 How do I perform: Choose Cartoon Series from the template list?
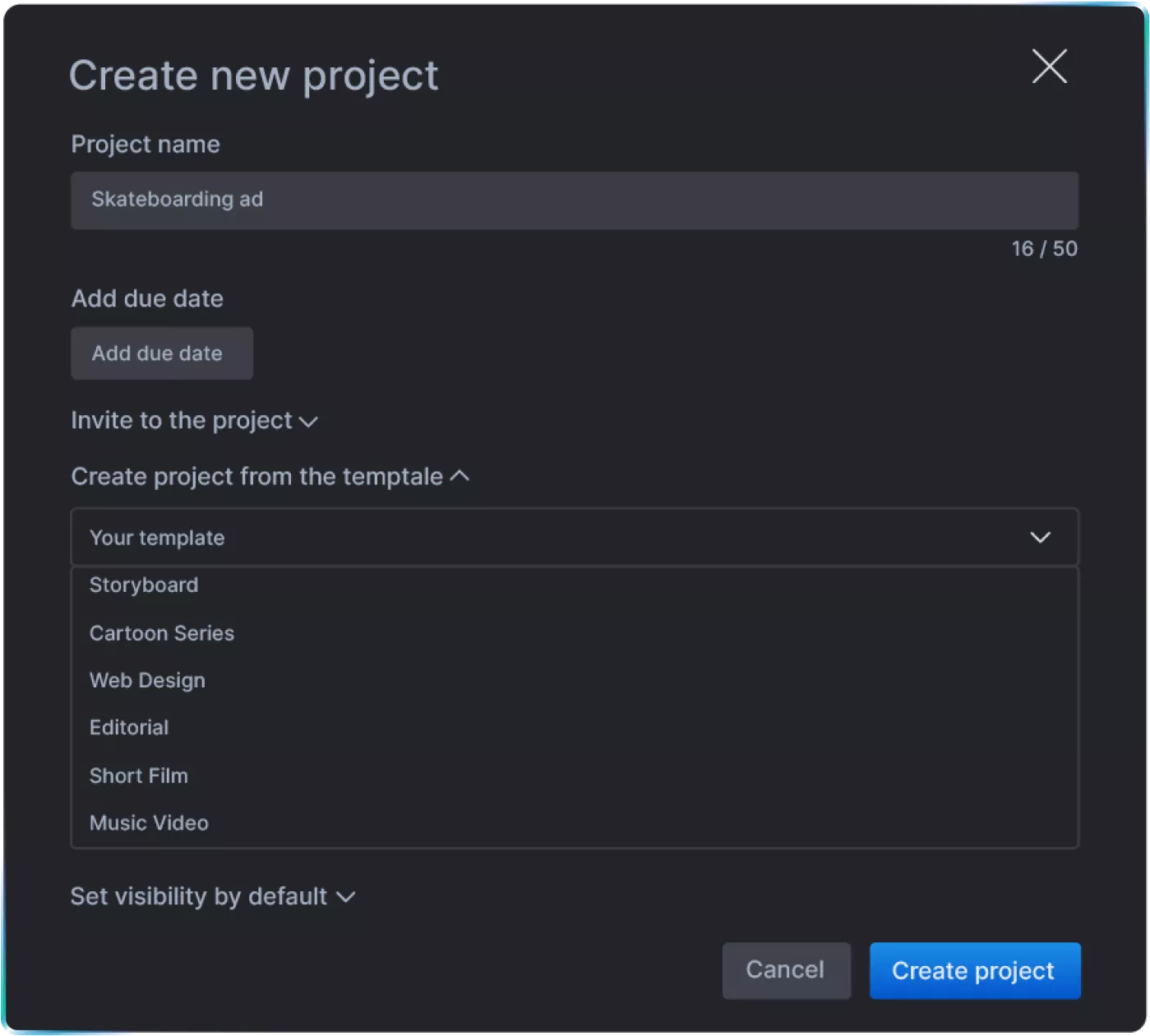(x=162, y=633)
